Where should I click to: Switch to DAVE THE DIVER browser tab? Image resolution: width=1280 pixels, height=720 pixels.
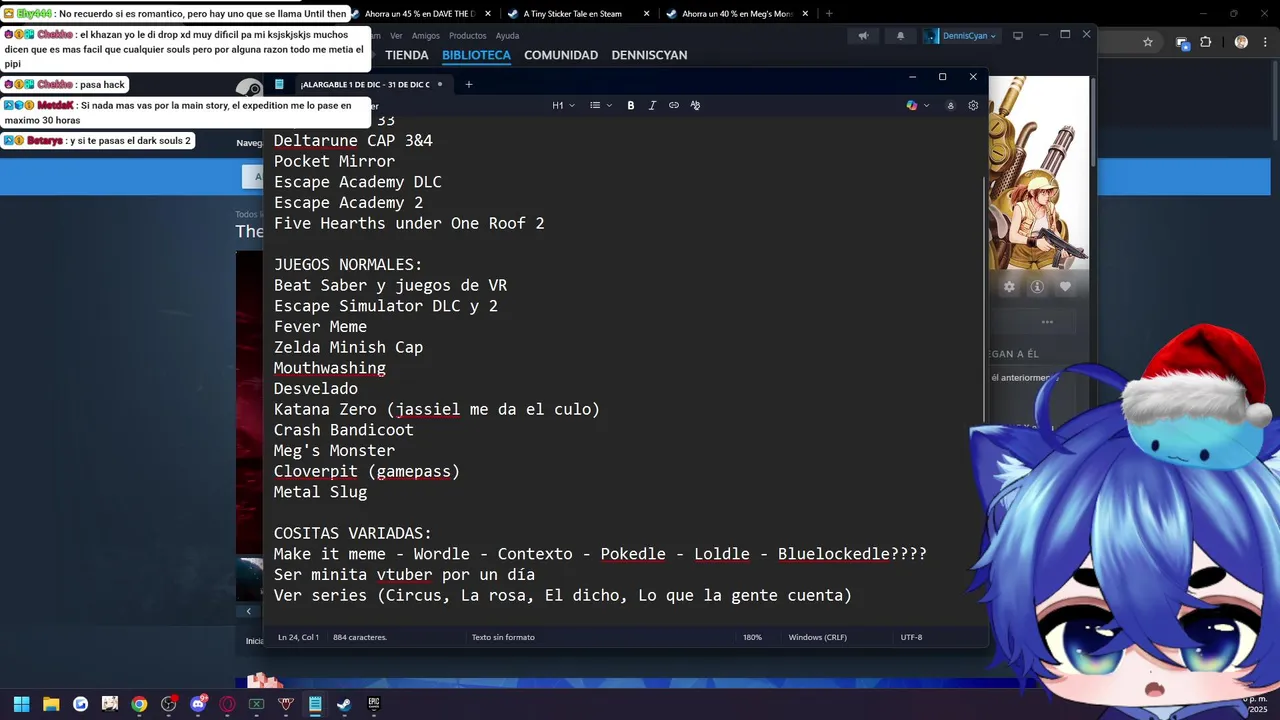coord(420,14)
